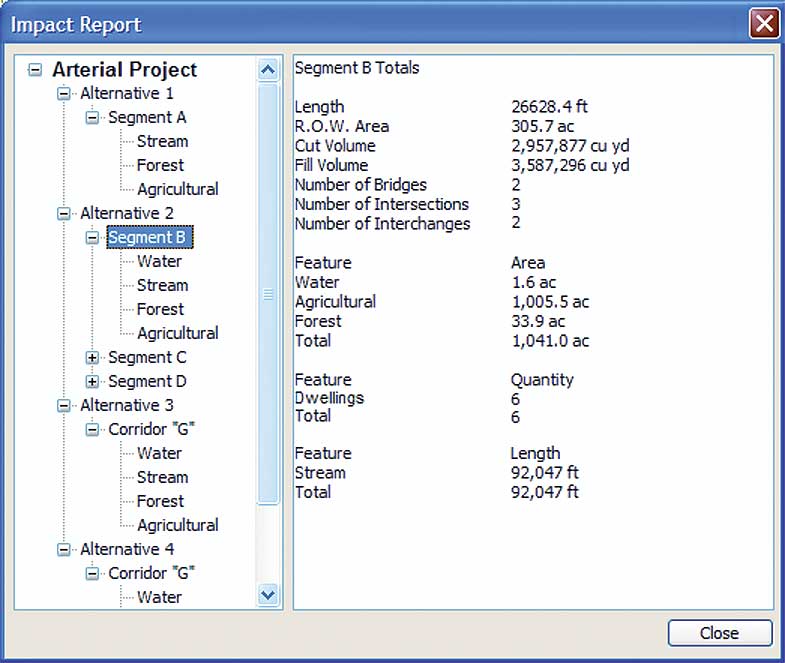The width and height of the screenshot is (785, 663).
Task: Select Agricultural under Segment B
Action: pos(177,334)
